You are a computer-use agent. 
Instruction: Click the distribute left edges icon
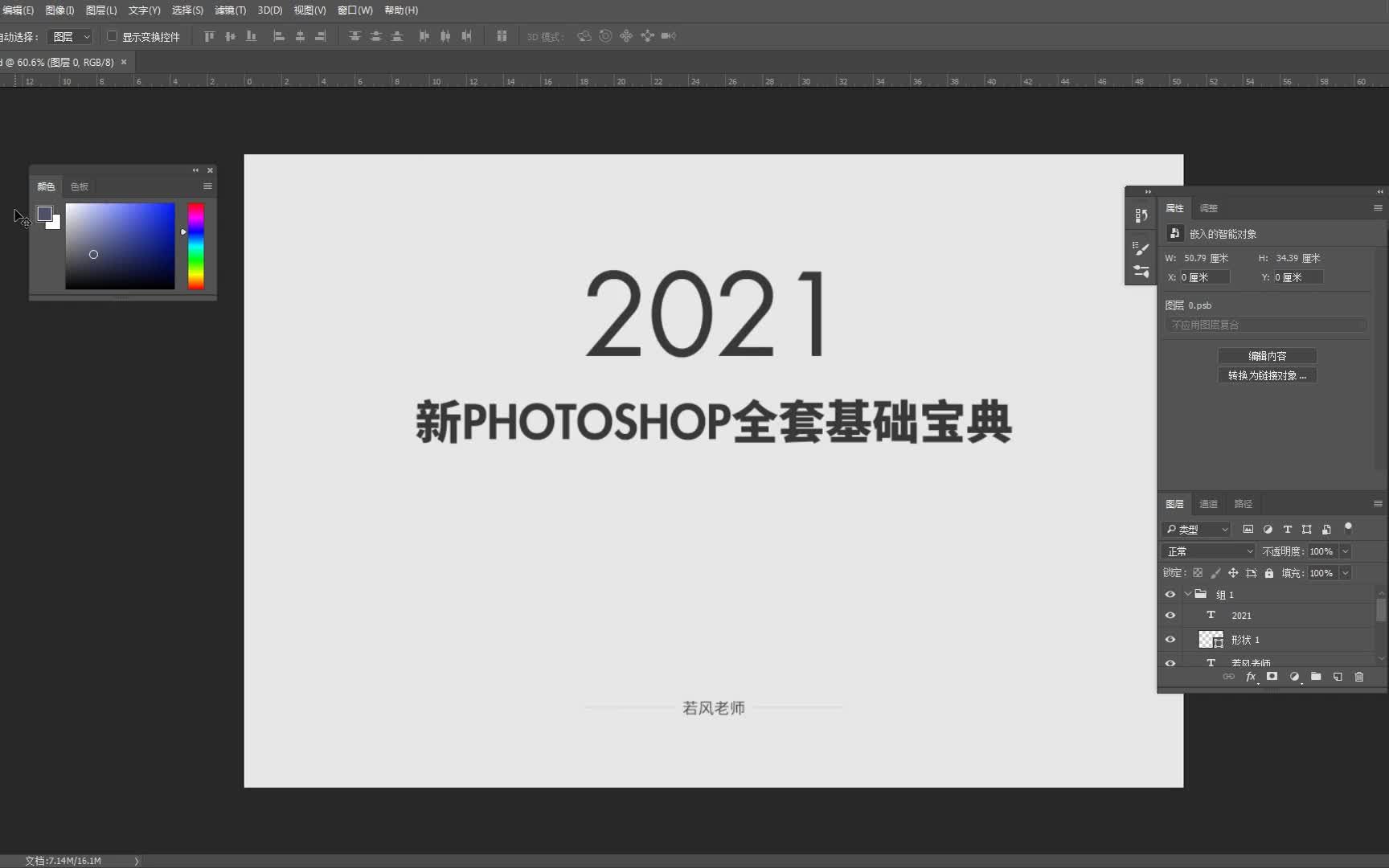(424, 36)
